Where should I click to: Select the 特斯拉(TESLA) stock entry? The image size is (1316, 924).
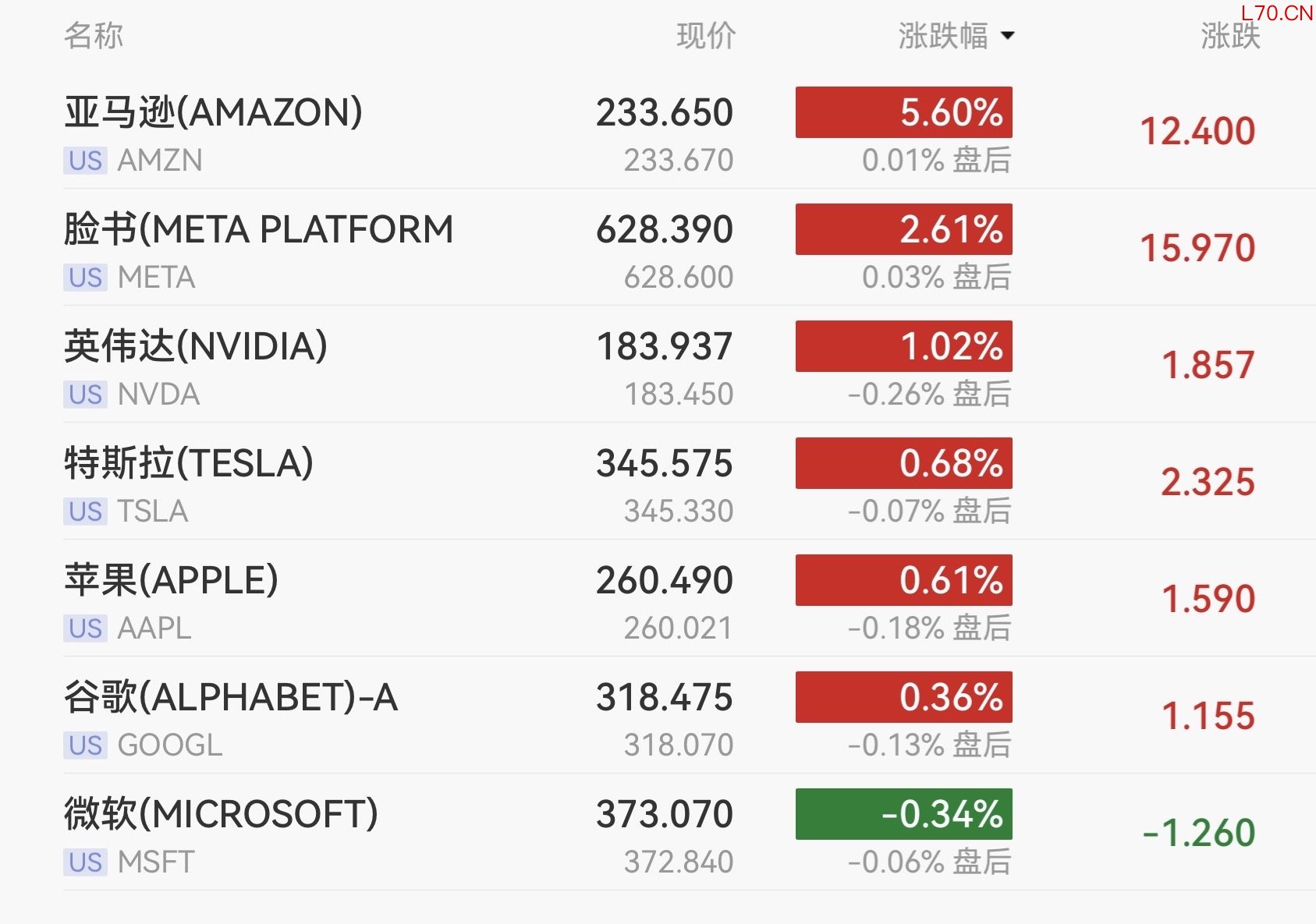click(189, 464)
